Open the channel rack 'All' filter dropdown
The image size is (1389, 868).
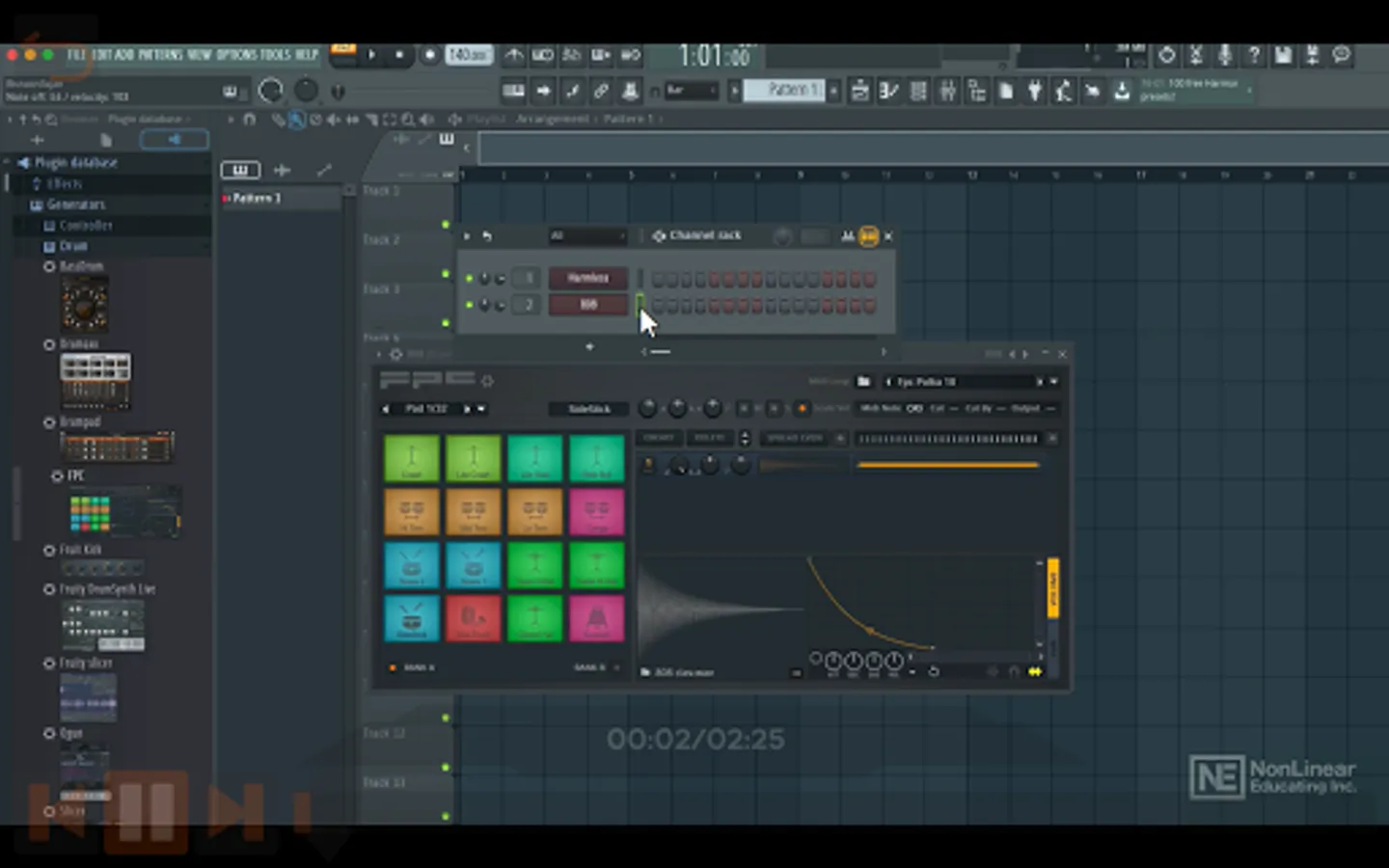587,236
